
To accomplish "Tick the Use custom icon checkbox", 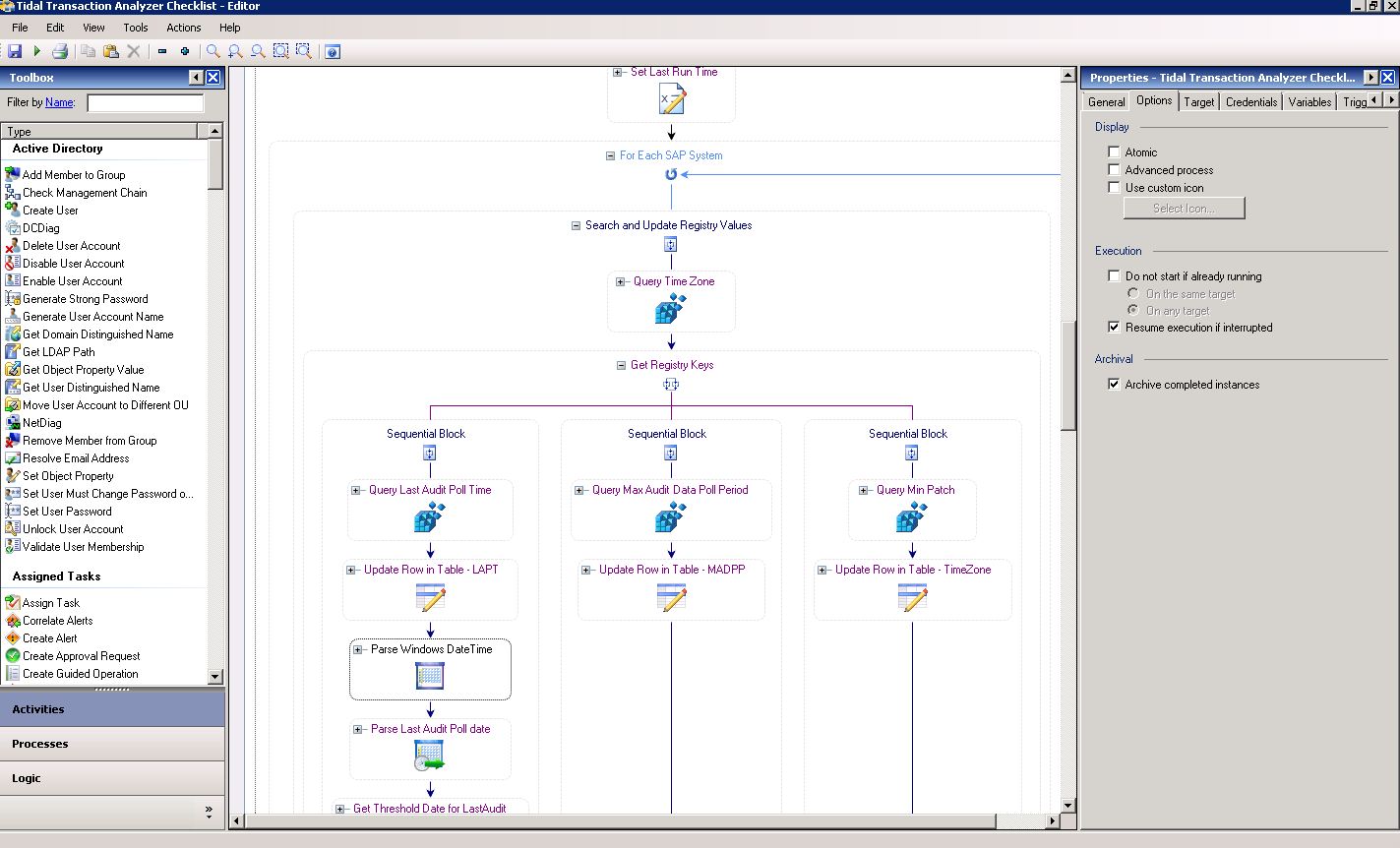I will click(1114, 187).
